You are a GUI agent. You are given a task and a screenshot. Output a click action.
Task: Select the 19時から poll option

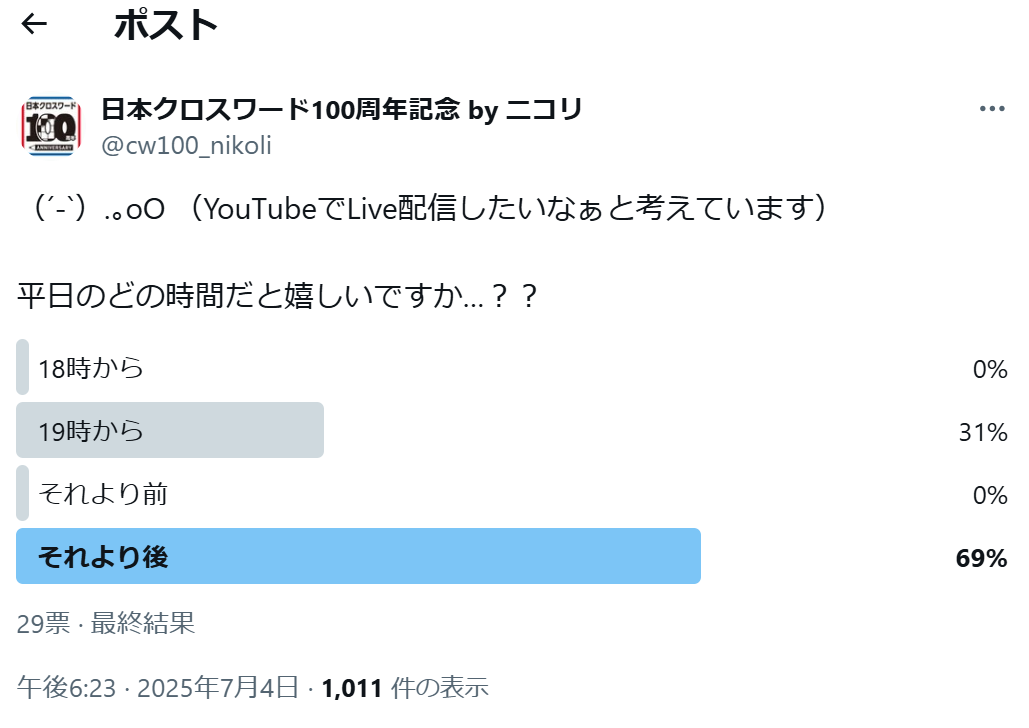(x=91, y=431)
